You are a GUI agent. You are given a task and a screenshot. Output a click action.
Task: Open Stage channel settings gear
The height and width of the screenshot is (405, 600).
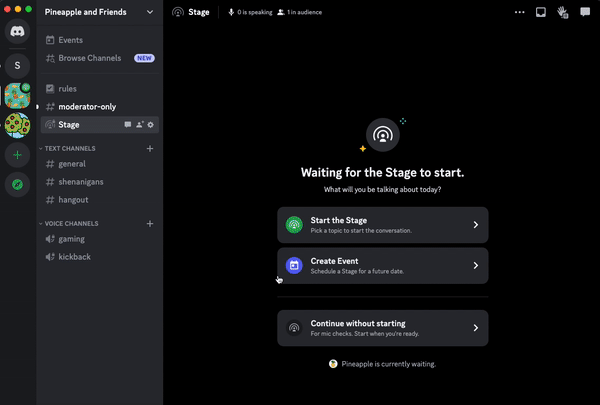tap(151, 125)
